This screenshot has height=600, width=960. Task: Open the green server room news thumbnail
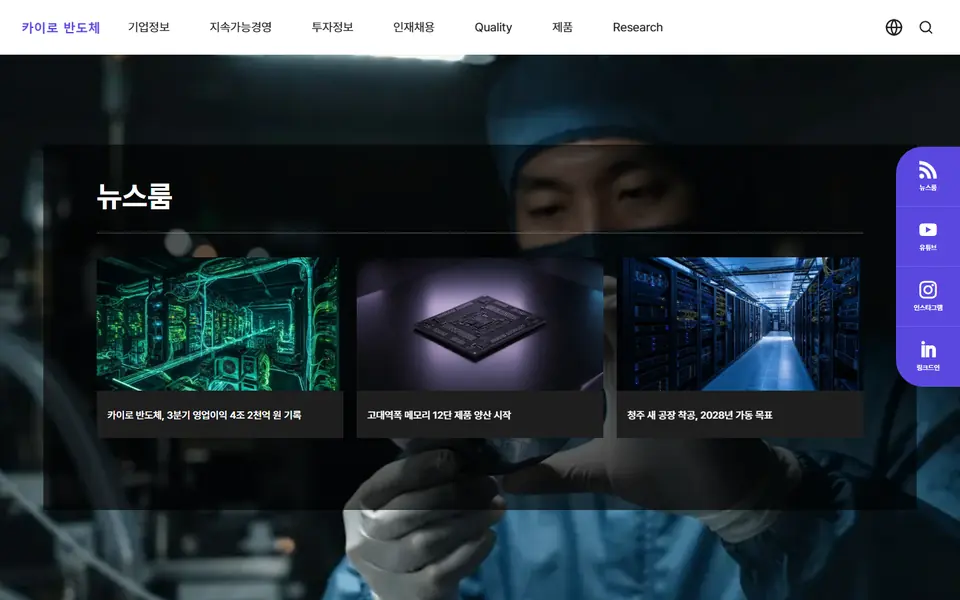220,324
